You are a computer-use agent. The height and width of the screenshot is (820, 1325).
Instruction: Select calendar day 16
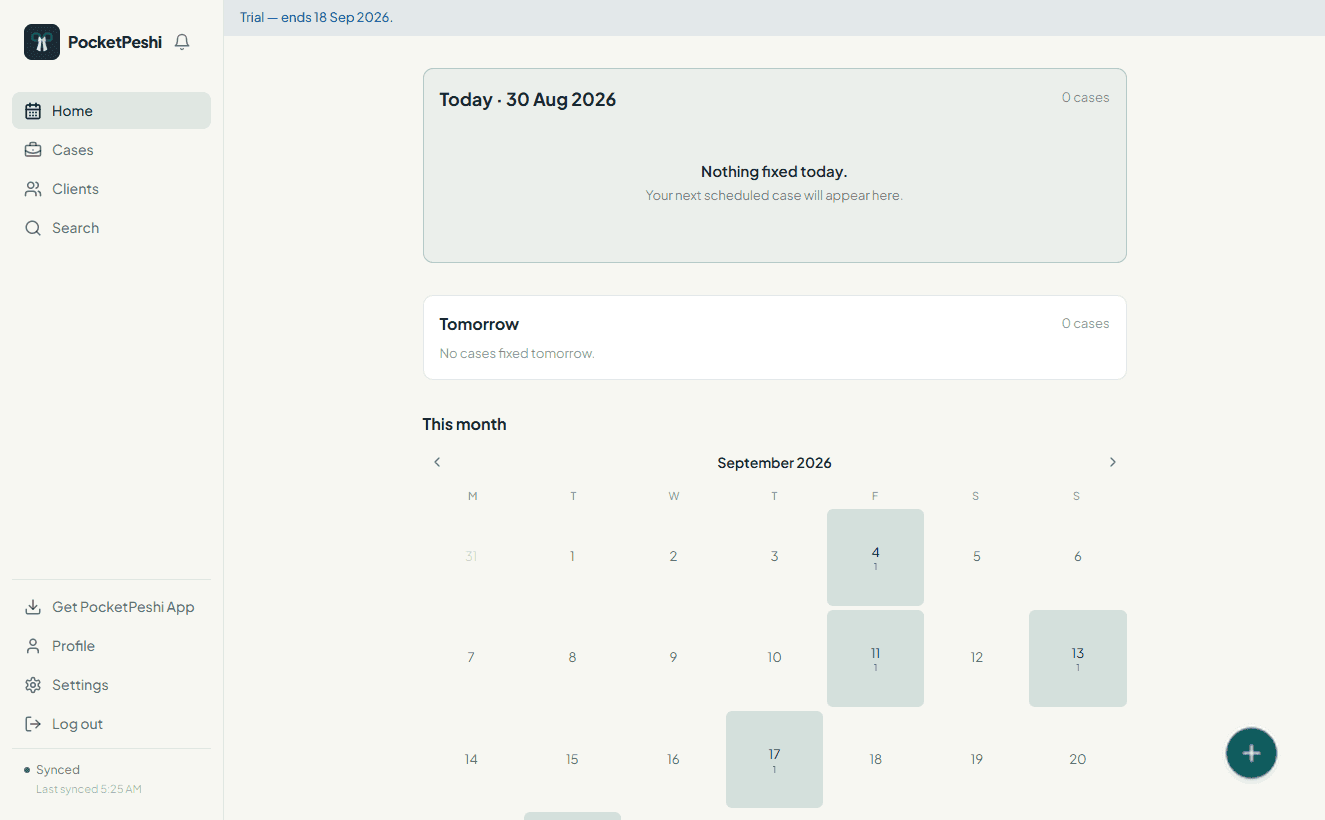(x=673, y=759)
